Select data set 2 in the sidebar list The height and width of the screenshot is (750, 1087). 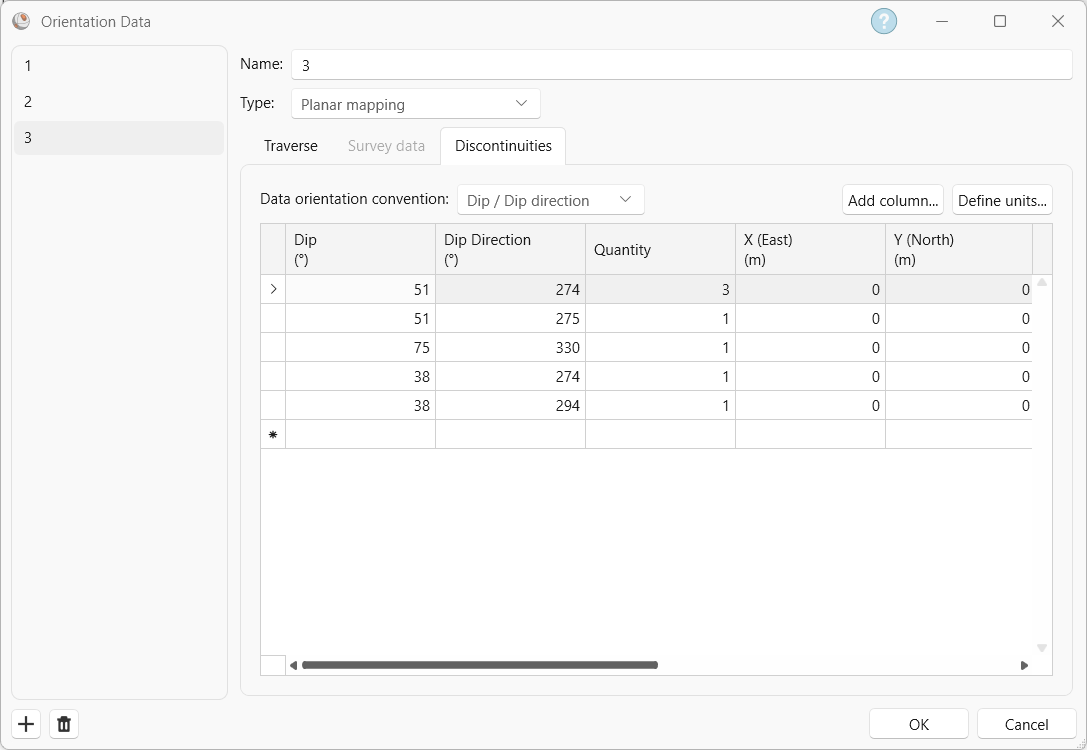pyautogui.click(x=118, y=102)
